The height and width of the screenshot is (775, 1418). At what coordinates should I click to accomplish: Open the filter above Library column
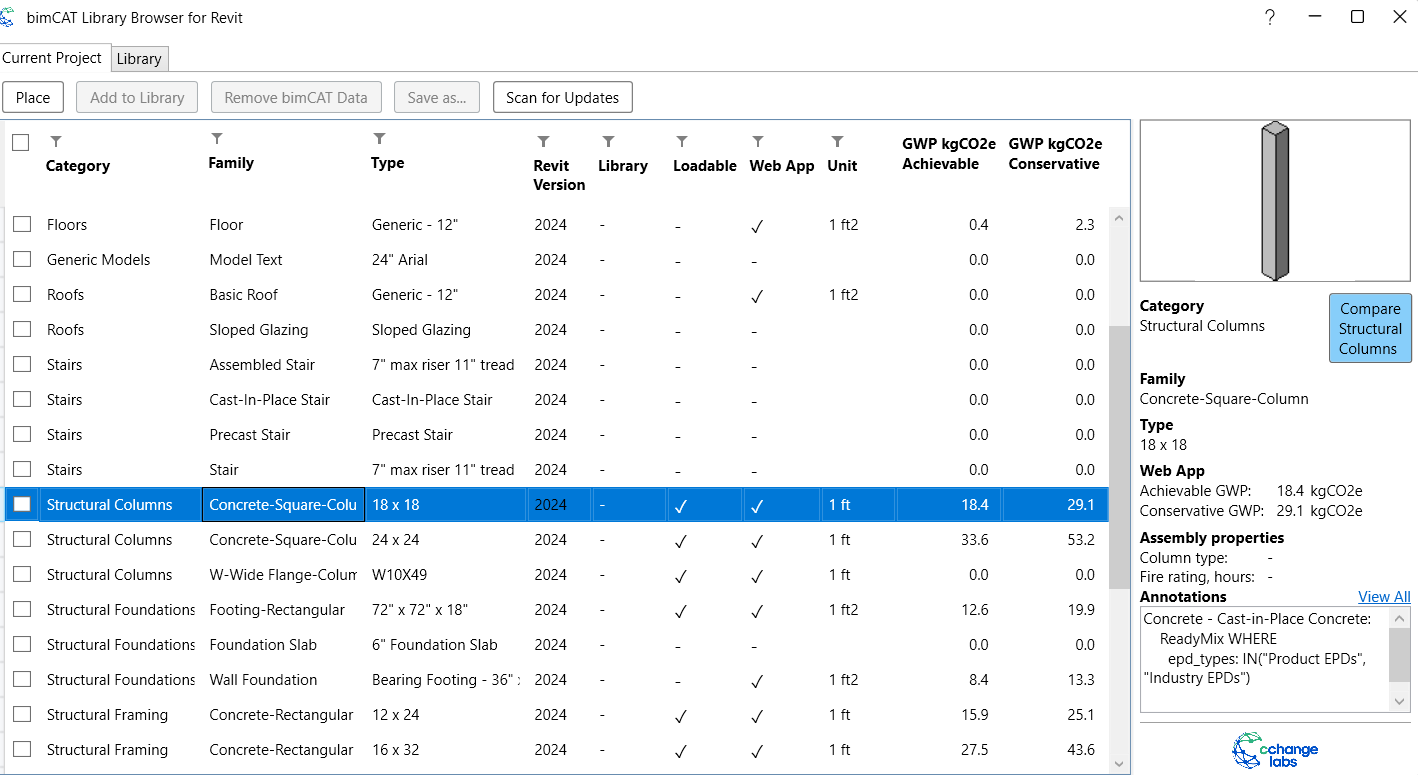608,142
